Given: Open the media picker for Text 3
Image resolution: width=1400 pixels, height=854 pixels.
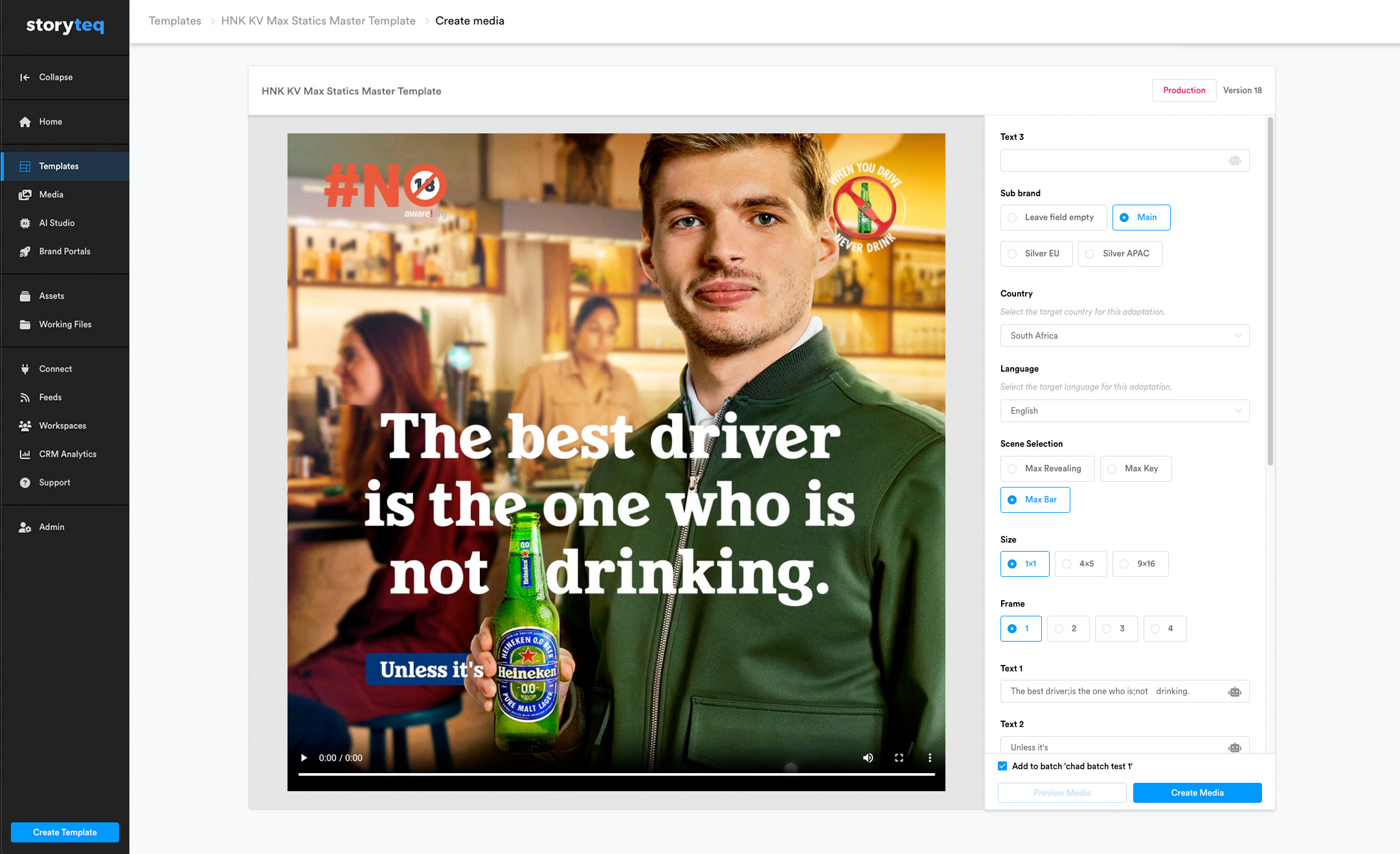Looking at the screenshot, I should coord(1235,160).
